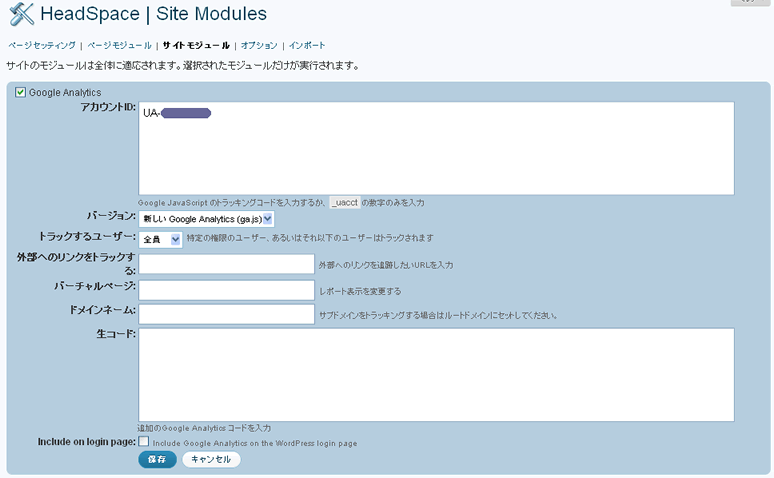Viewport: 774px width, 478px height.
Task: Click the 特定の権限のユーザー description text
Action: (x=310, y=238)
